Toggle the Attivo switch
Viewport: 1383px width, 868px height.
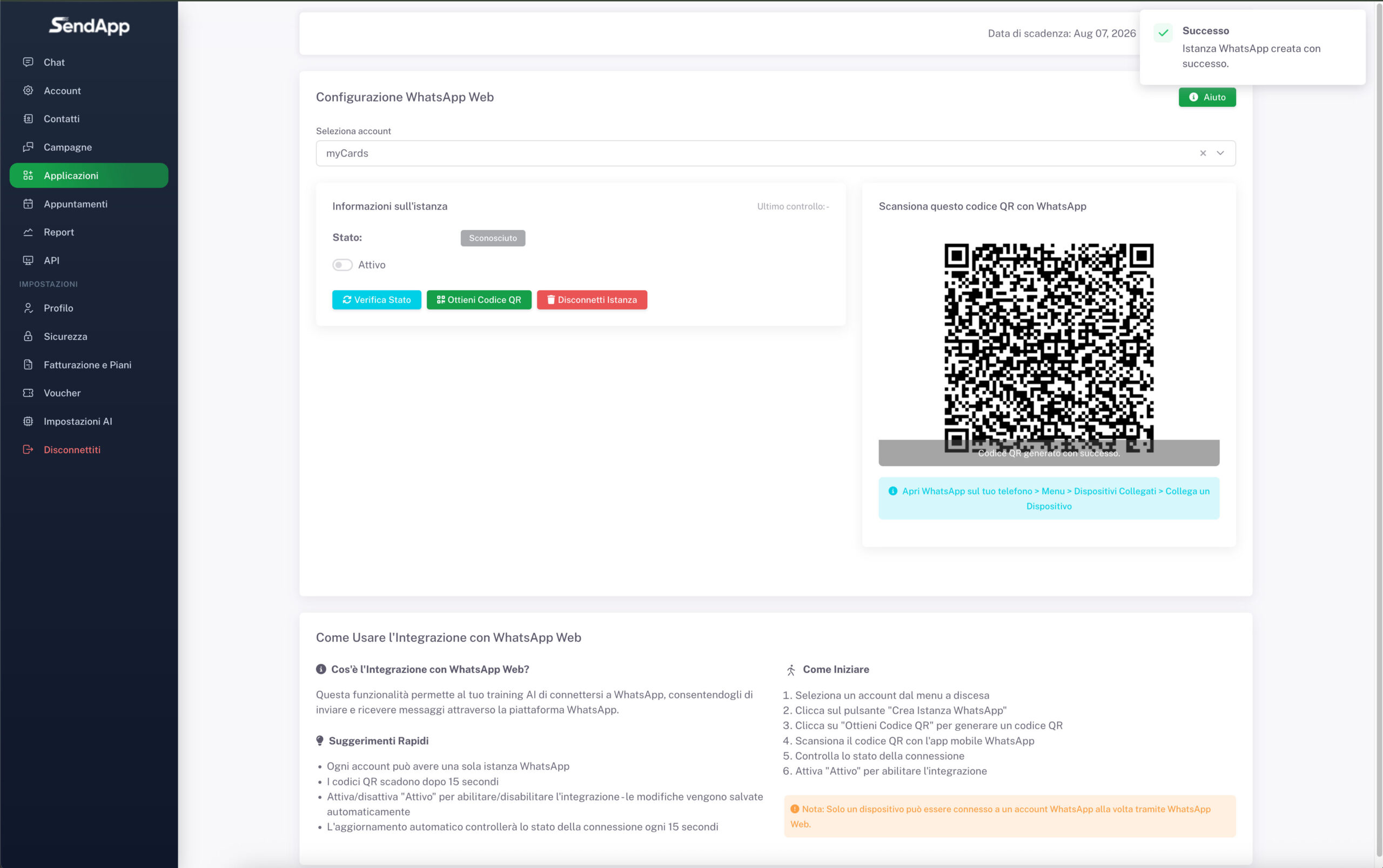point(342,265)
